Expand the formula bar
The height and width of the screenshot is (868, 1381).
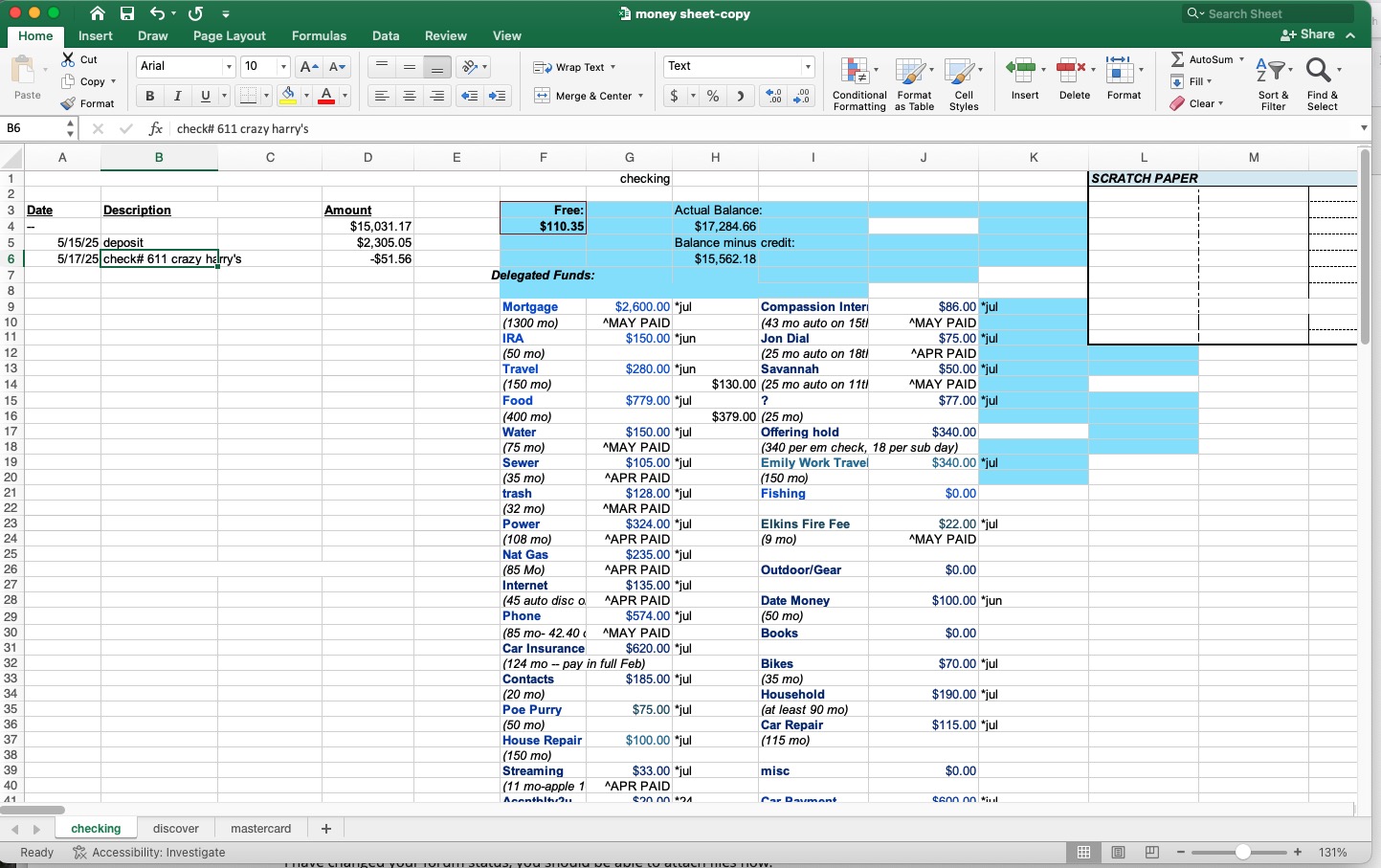tap(1364, 128)
